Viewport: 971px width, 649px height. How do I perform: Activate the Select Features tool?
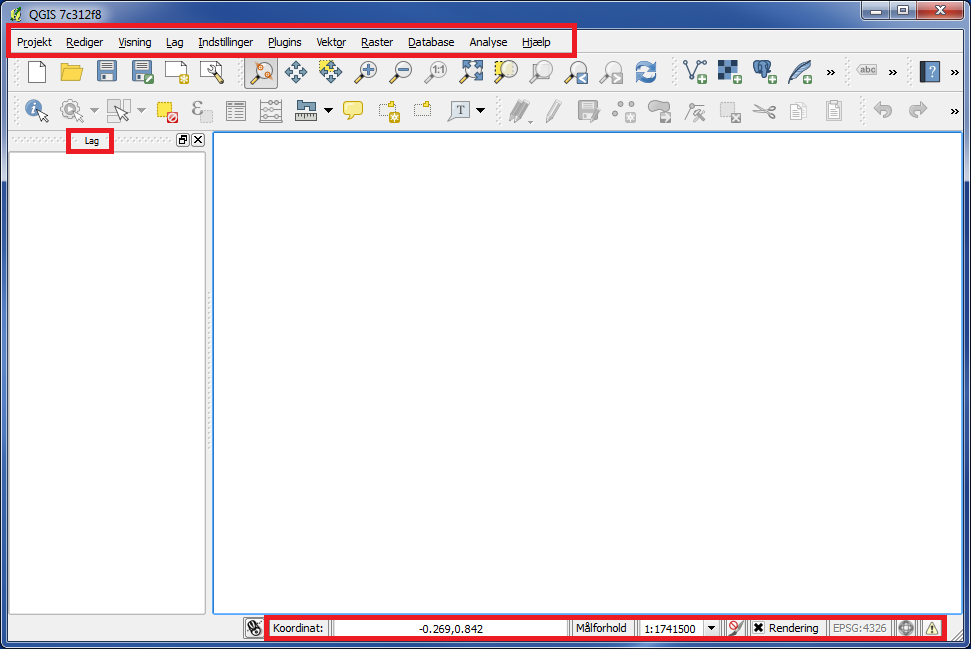(118, 111)
